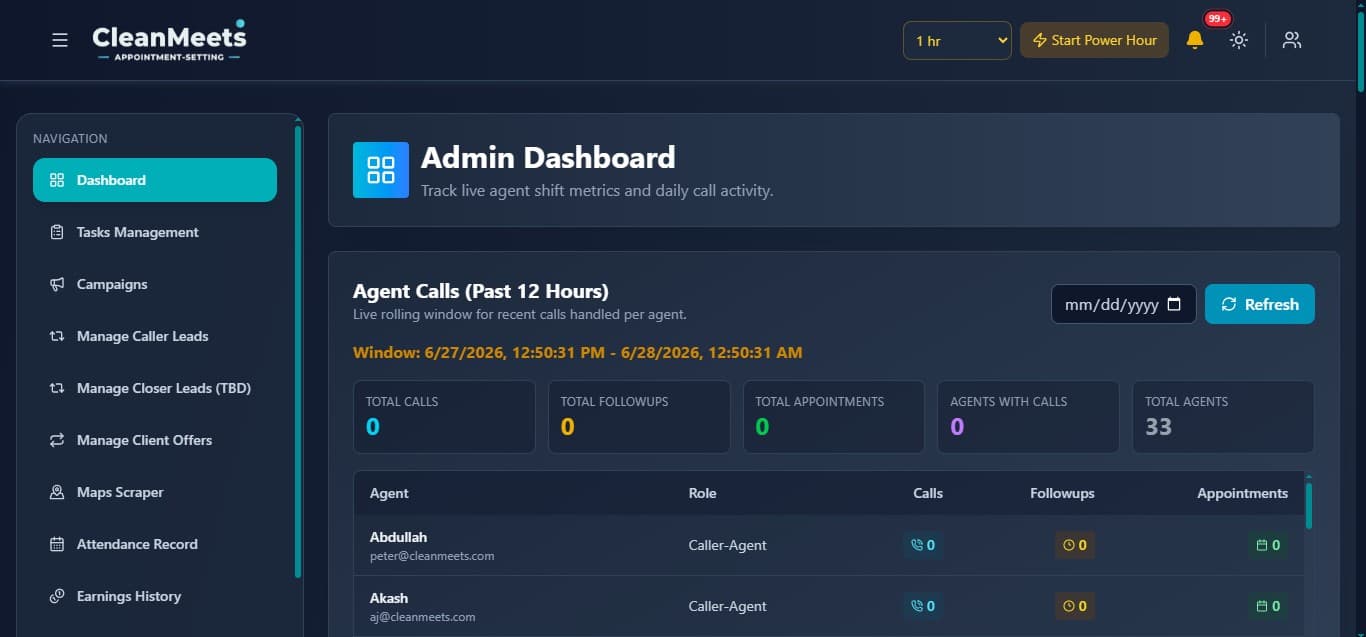Click email aj@cleanmeets.com
1366x637 pixels.
[x=422, y=617]
